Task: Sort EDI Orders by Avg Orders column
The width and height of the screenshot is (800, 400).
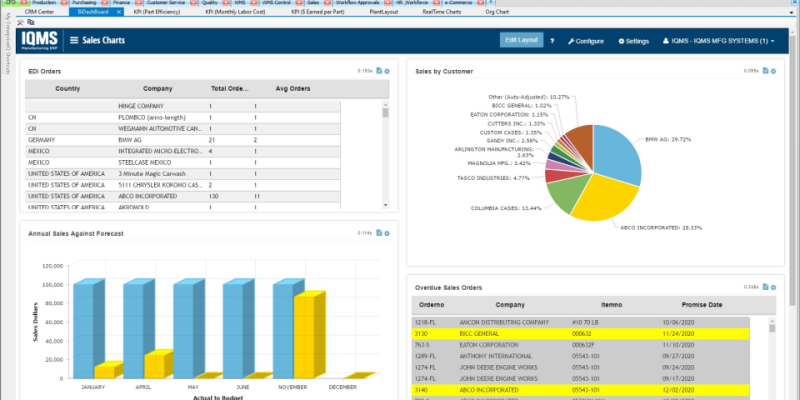Action: [293, 89]
